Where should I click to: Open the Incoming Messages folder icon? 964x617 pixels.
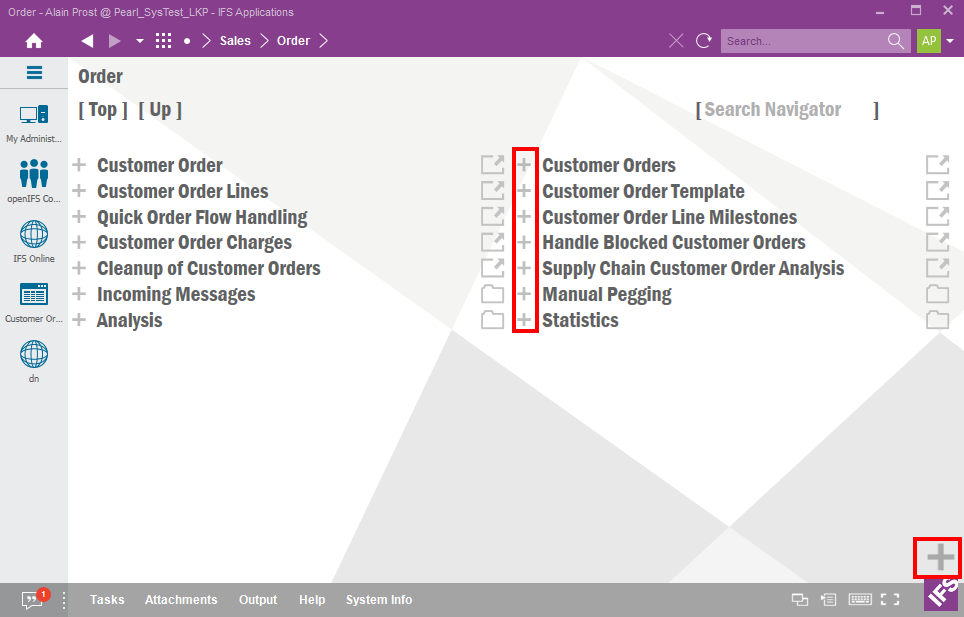tap(492, 294)
